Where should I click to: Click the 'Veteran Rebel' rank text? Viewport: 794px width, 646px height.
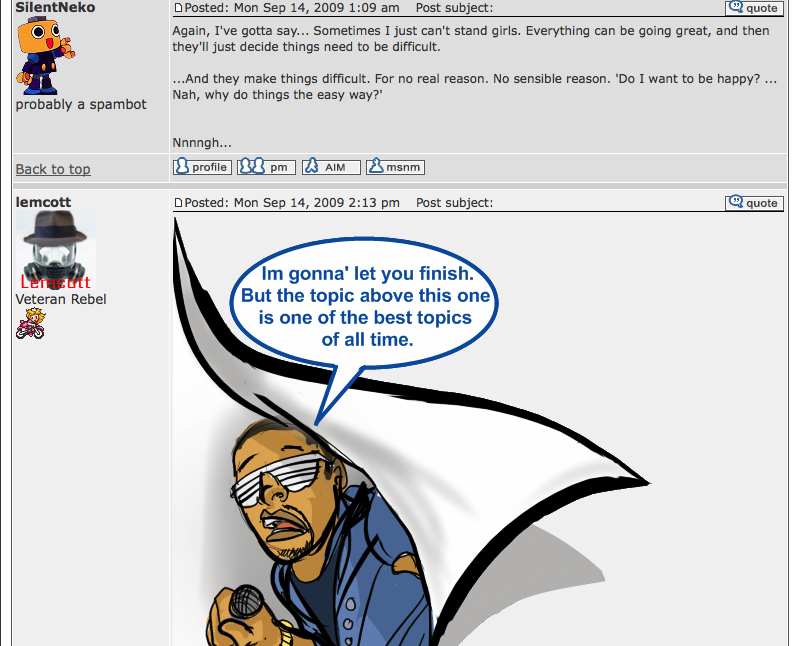pos(61,299)
